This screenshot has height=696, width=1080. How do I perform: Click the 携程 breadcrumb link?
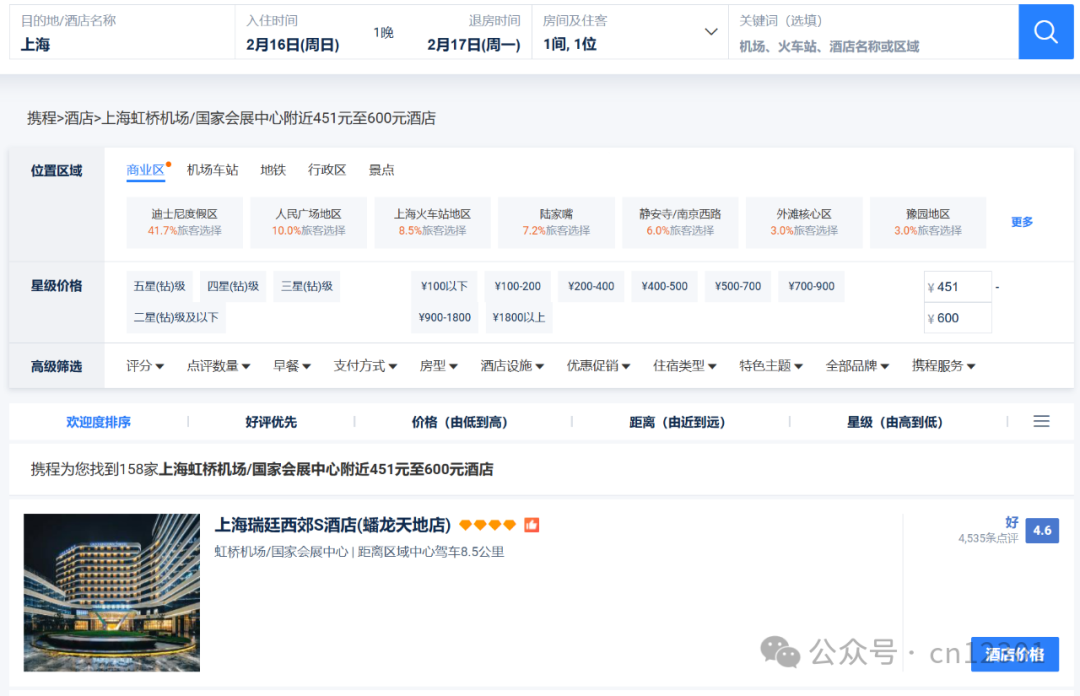[x=41, y=119]
